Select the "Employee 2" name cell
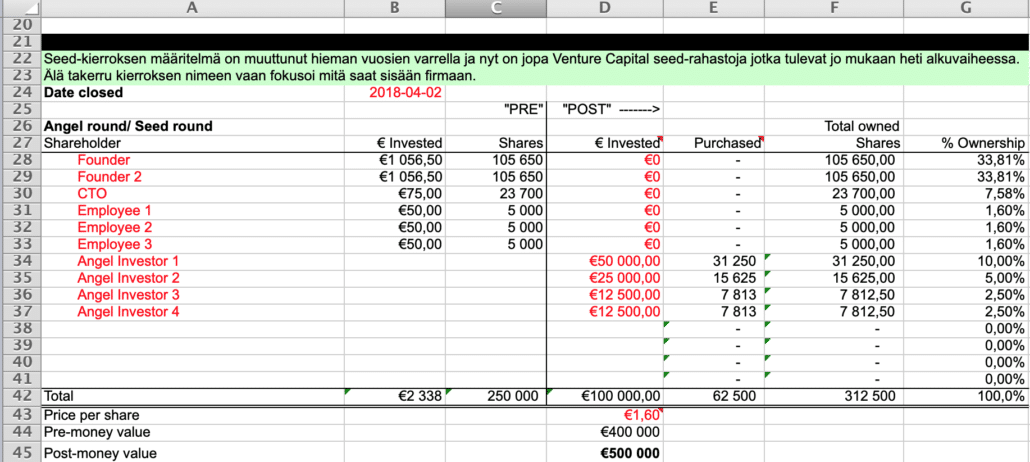Viewport: 1030px width, 462px height. [192, 227]
